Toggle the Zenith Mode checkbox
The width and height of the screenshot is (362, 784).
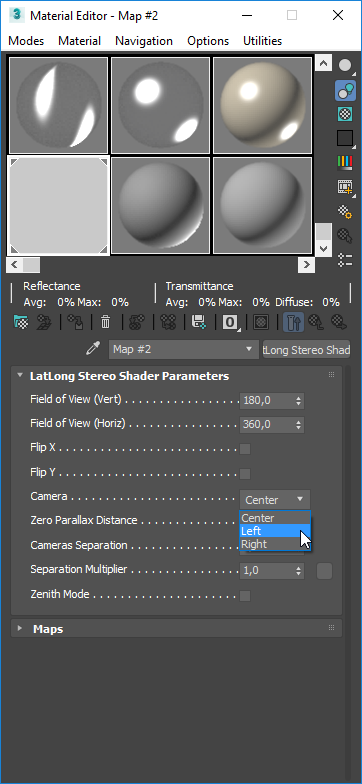pyautogui.click(x=245, y=596)
